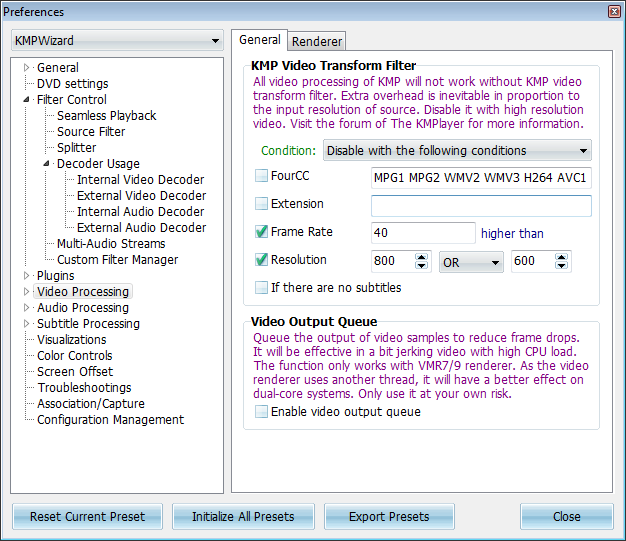The image size is (626, 541).
Task: Select Internal Video Decoder item
Action: 141,179
